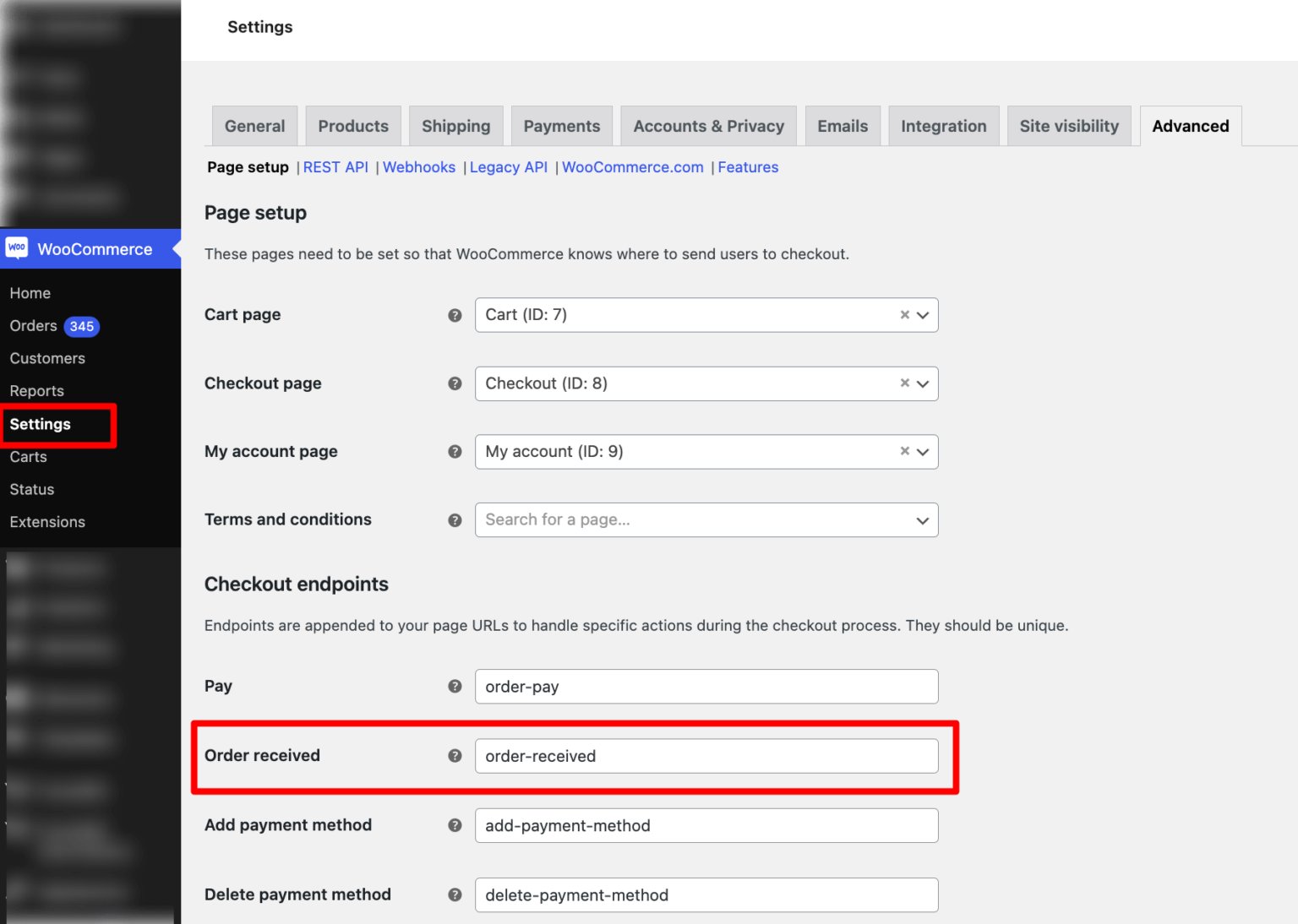Screen dimensions: 1298x924
Task: Expand the Cart page dropdown chevron
Action: [923, 314]
